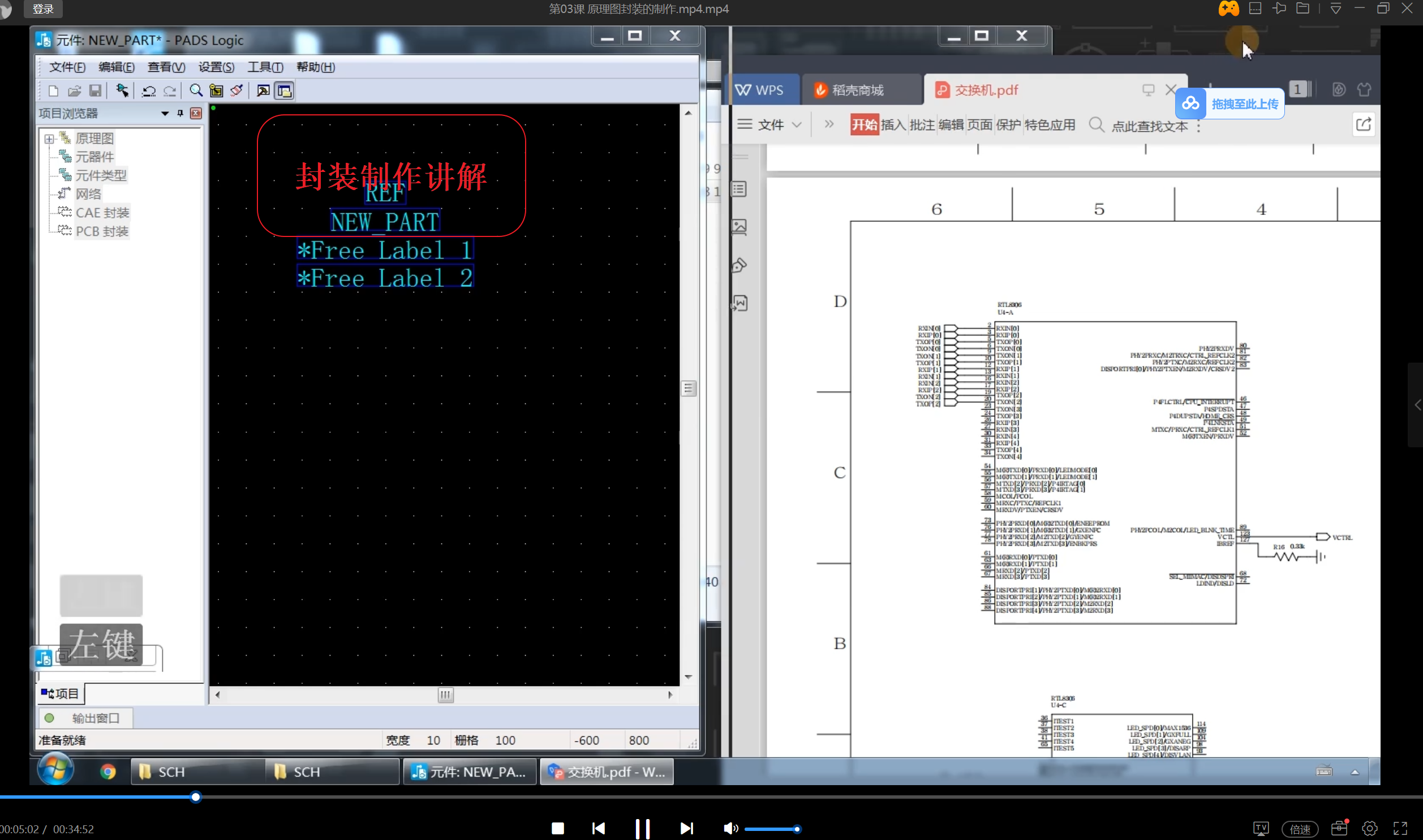The height and width of the screenshot is (840, 1423).
Task: Open the 倍速 playback speed button
Action: coord(1300,829)
